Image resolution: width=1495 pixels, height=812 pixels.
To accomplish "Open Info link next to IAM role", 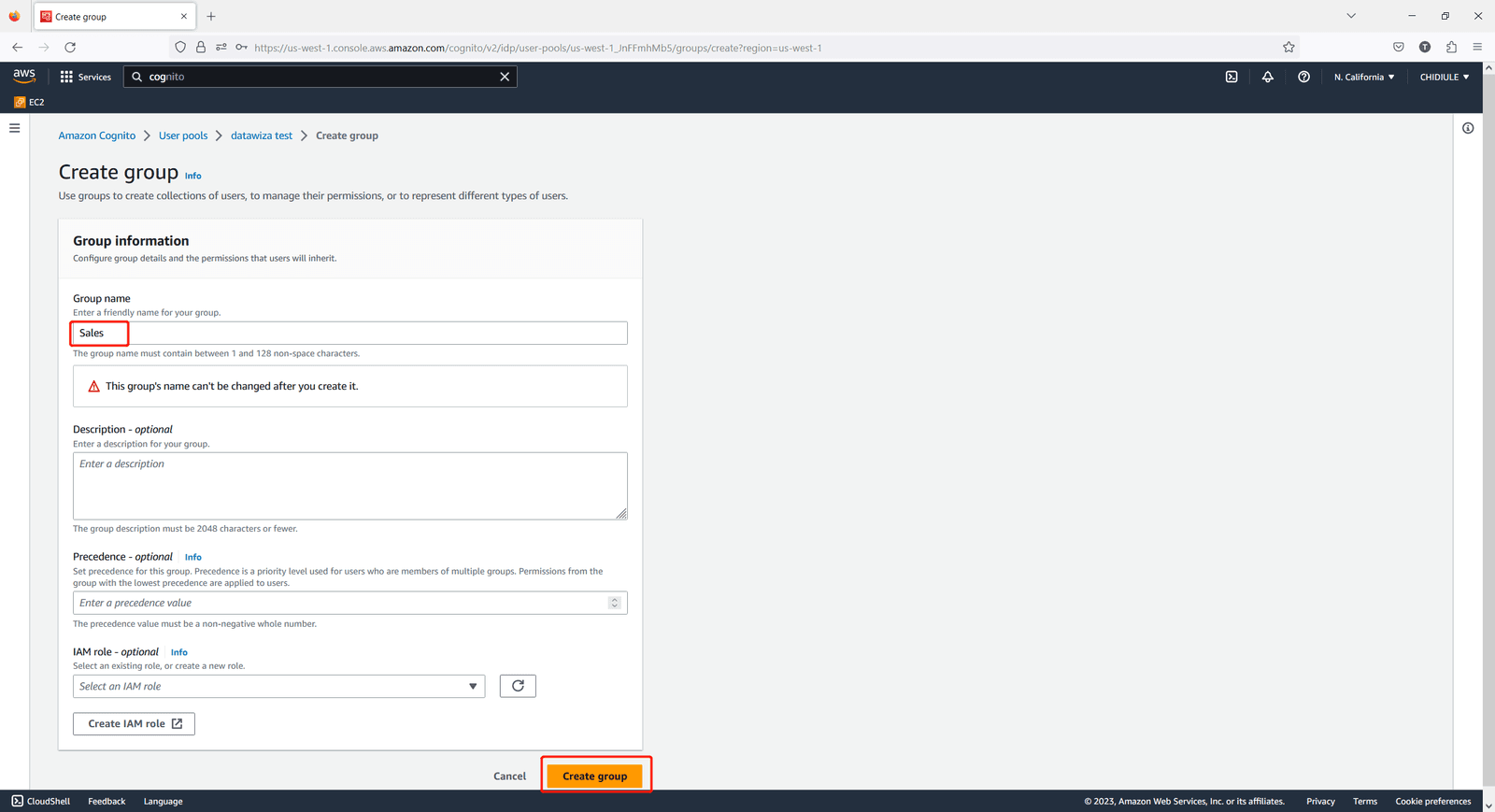I will click(179, 652).
